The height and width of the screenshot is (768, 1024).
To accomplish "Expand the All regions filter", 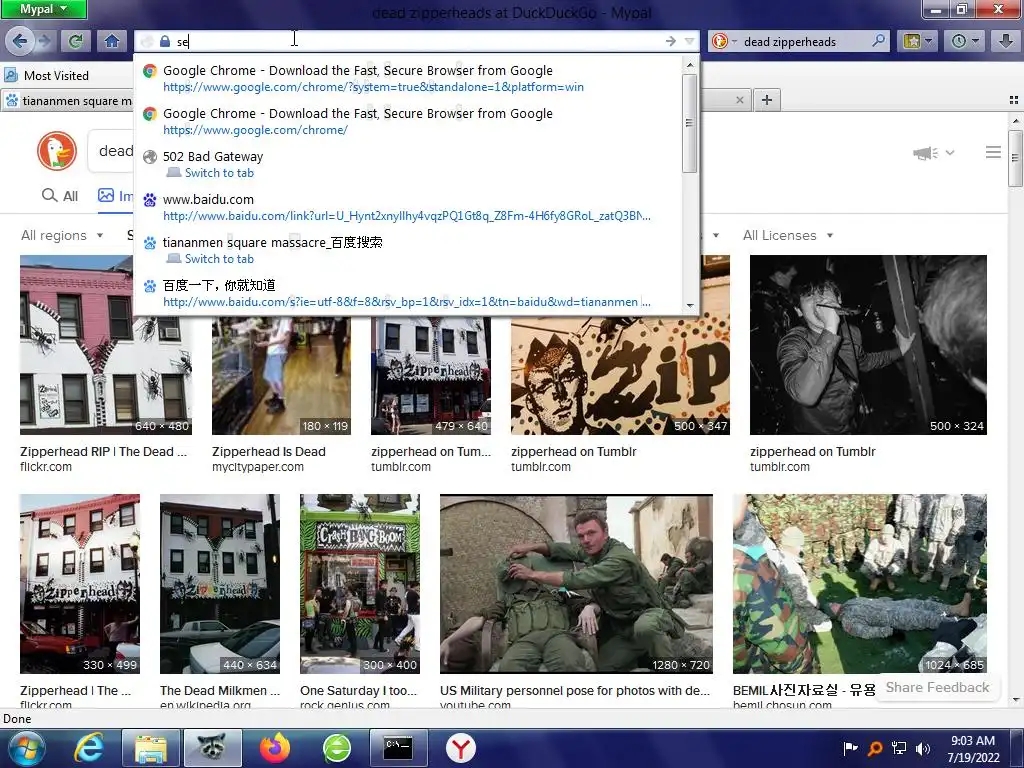I will point(62,235).
